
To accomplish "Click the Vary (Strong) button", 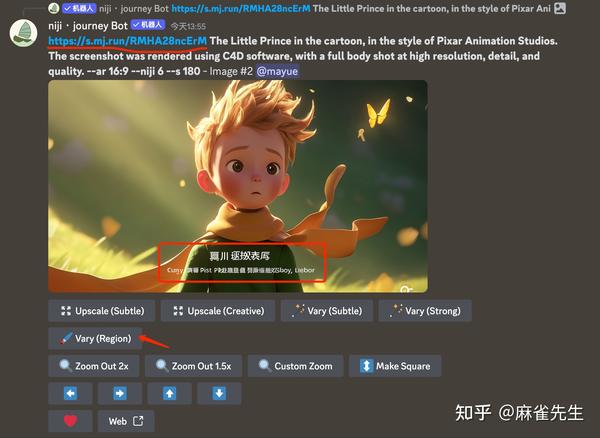I will (425, 311).
